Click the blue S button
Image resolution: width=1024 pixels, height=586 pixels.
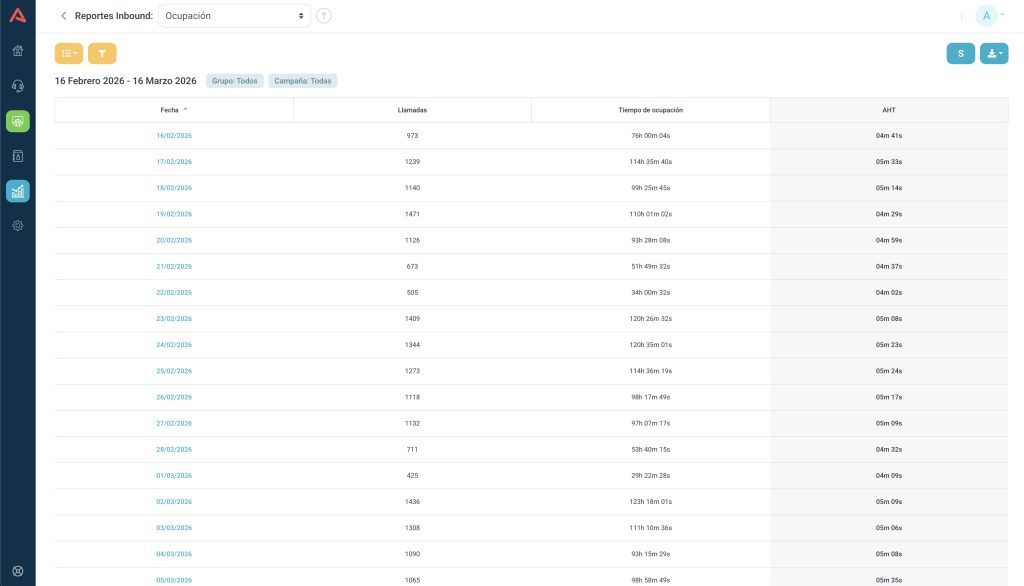(960, 53)
